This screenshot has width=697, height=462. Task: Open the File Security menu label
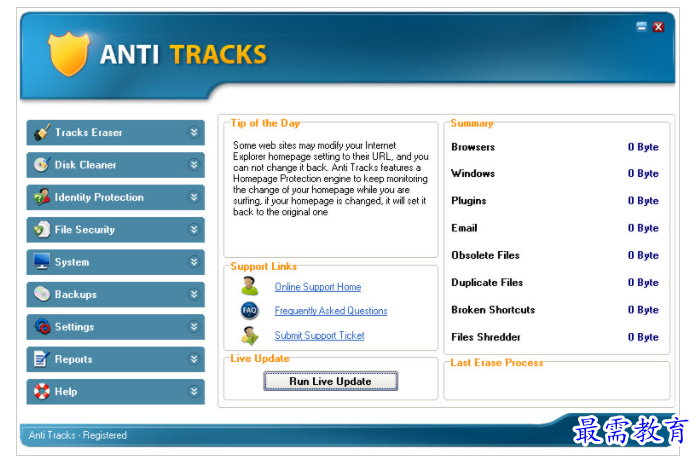click(x=84, y=230)
